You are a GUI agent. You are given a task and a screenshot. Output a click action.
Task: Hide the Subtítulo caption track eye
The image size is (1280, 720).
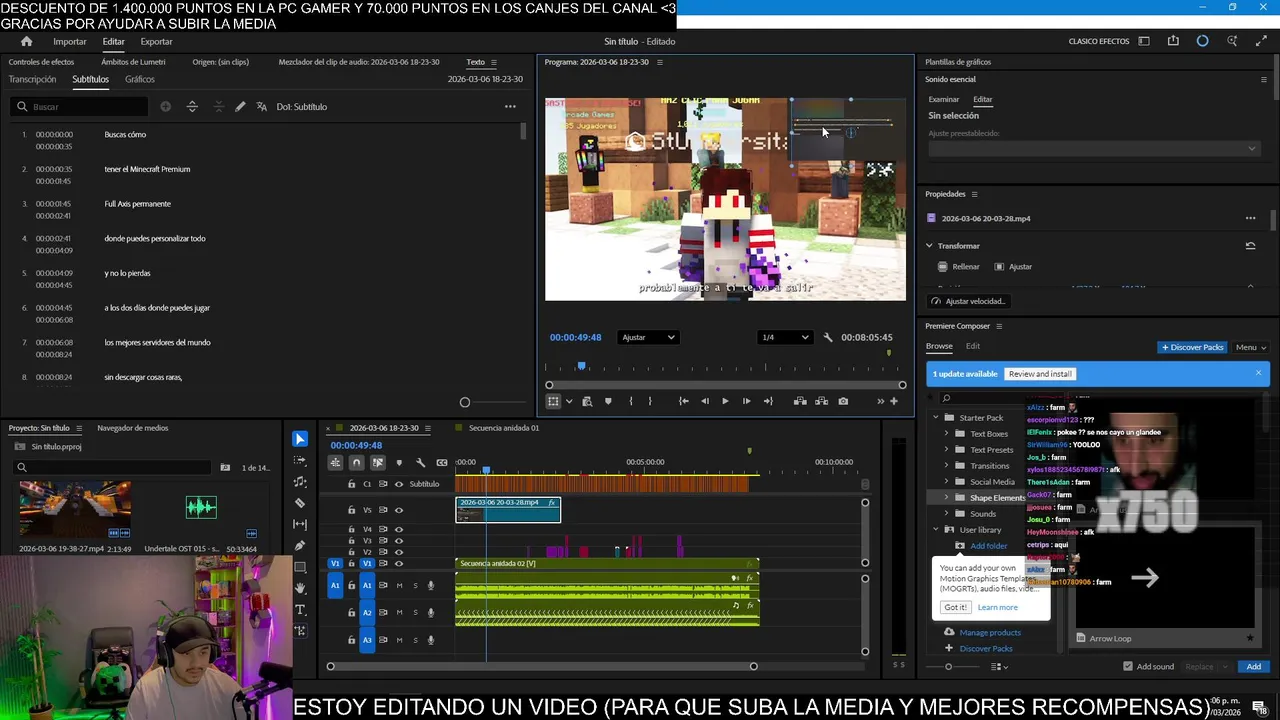[399, 484]
